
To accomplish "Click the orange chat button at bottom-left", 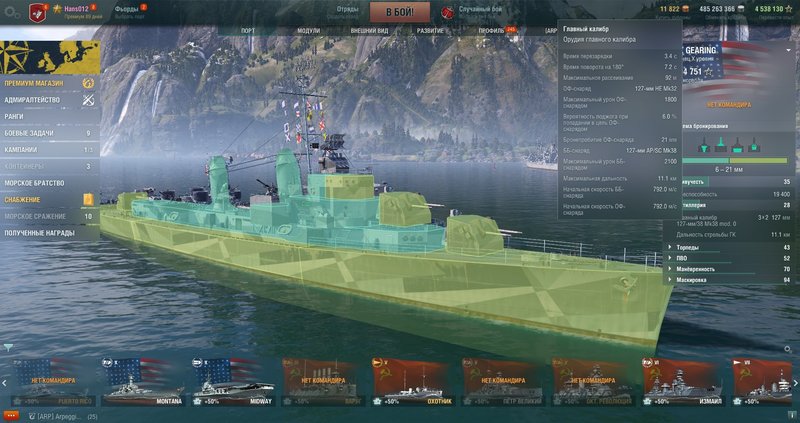I will 11,416.
